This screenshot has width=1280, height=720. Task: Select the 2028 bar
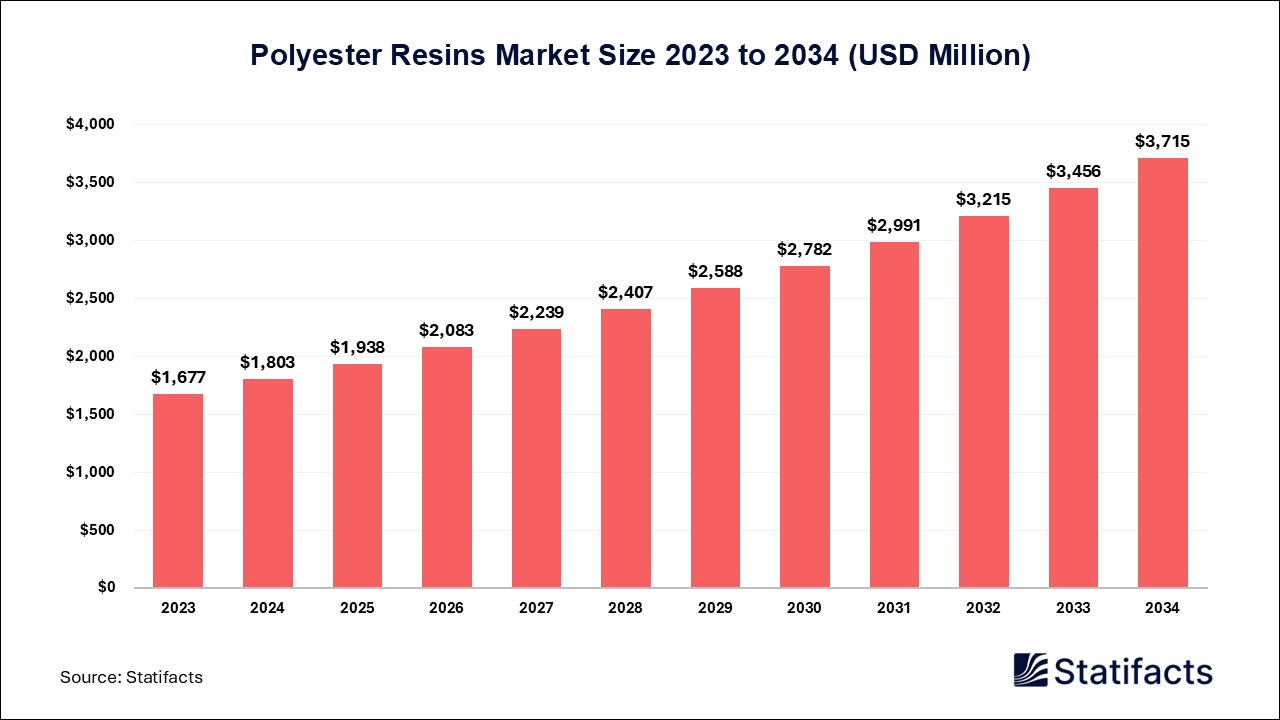pyautogui.click(x=626, y=448)
